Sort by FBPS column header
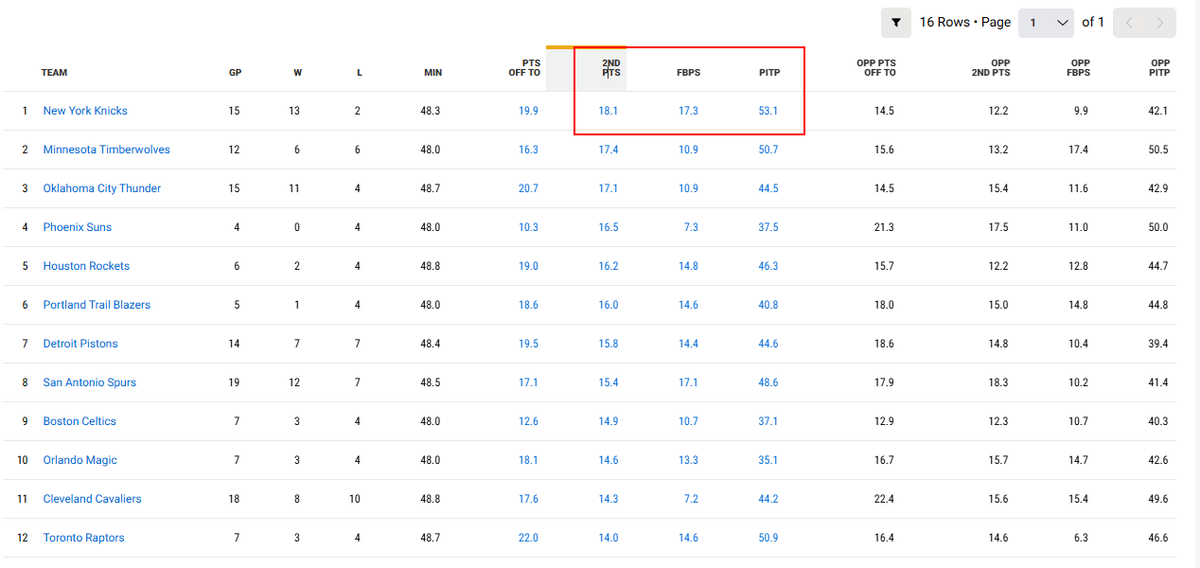The width and height of the screenshot is (1200, 568). pos(688,73)
